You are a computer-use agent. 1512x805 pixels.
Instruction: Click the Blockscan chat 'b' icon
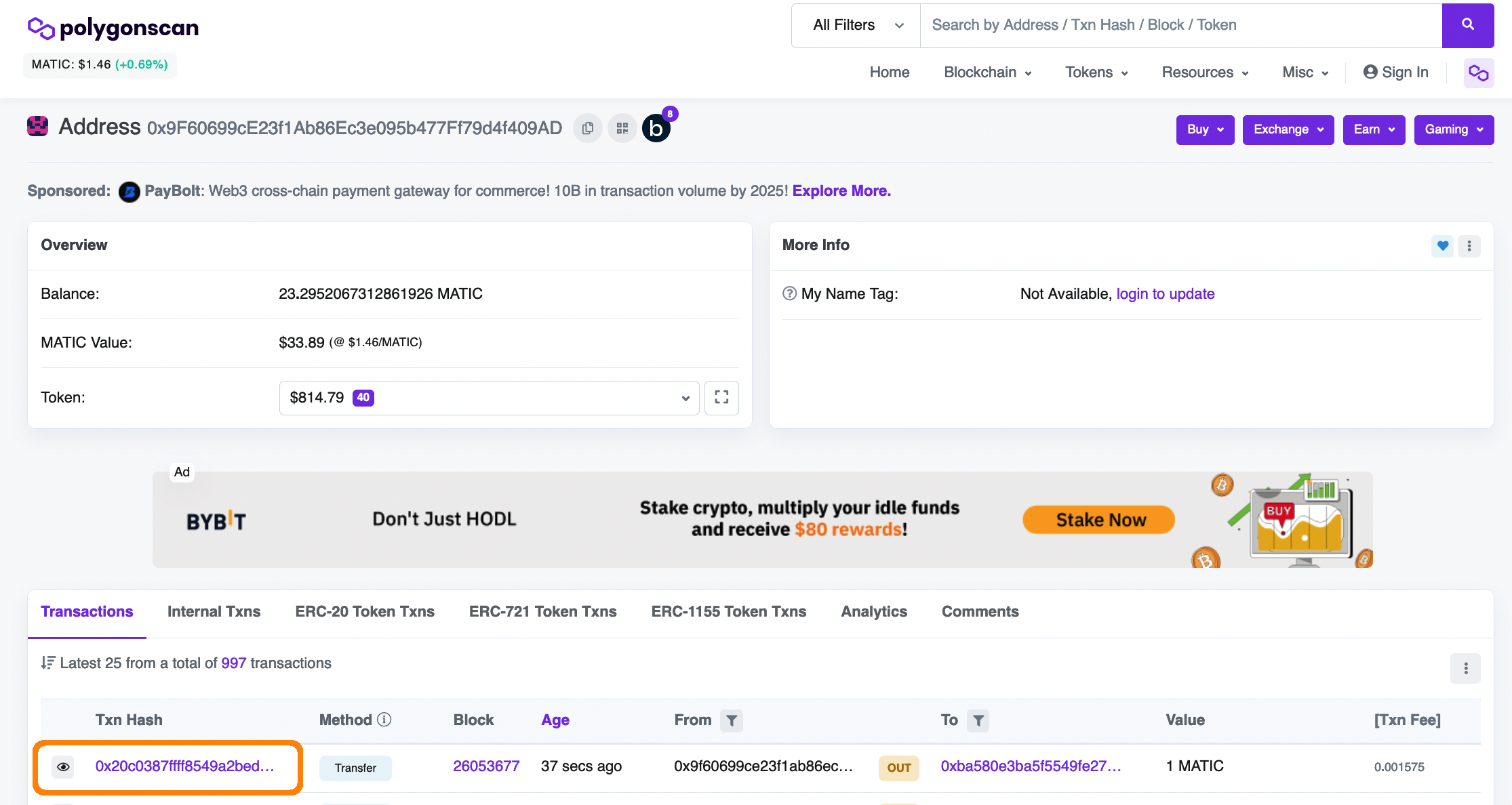click(x=656, y=128)
